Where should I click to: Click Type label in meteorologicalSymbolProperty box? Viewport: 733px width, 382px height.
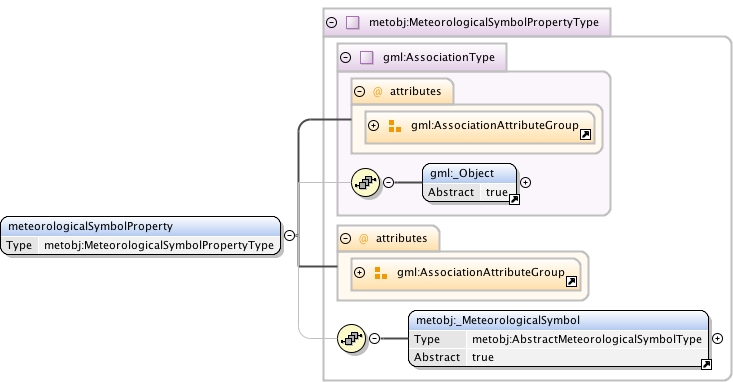pos(19,245)
